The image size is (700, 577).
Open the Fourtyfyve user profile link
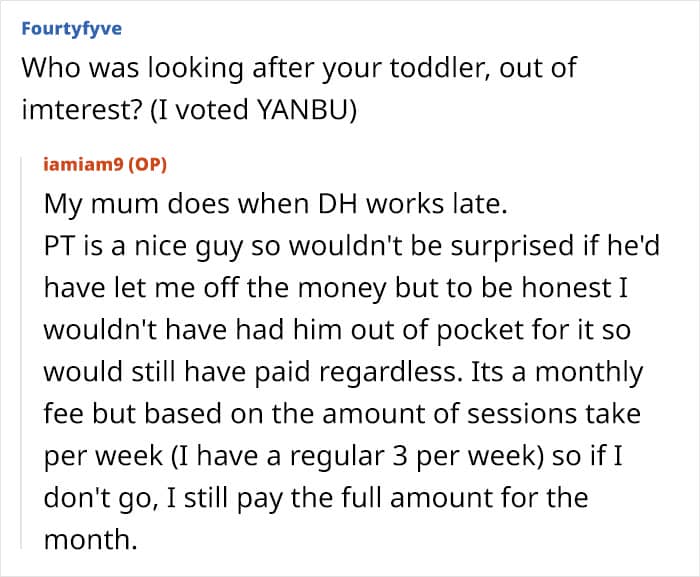click(x=71, y=28)
